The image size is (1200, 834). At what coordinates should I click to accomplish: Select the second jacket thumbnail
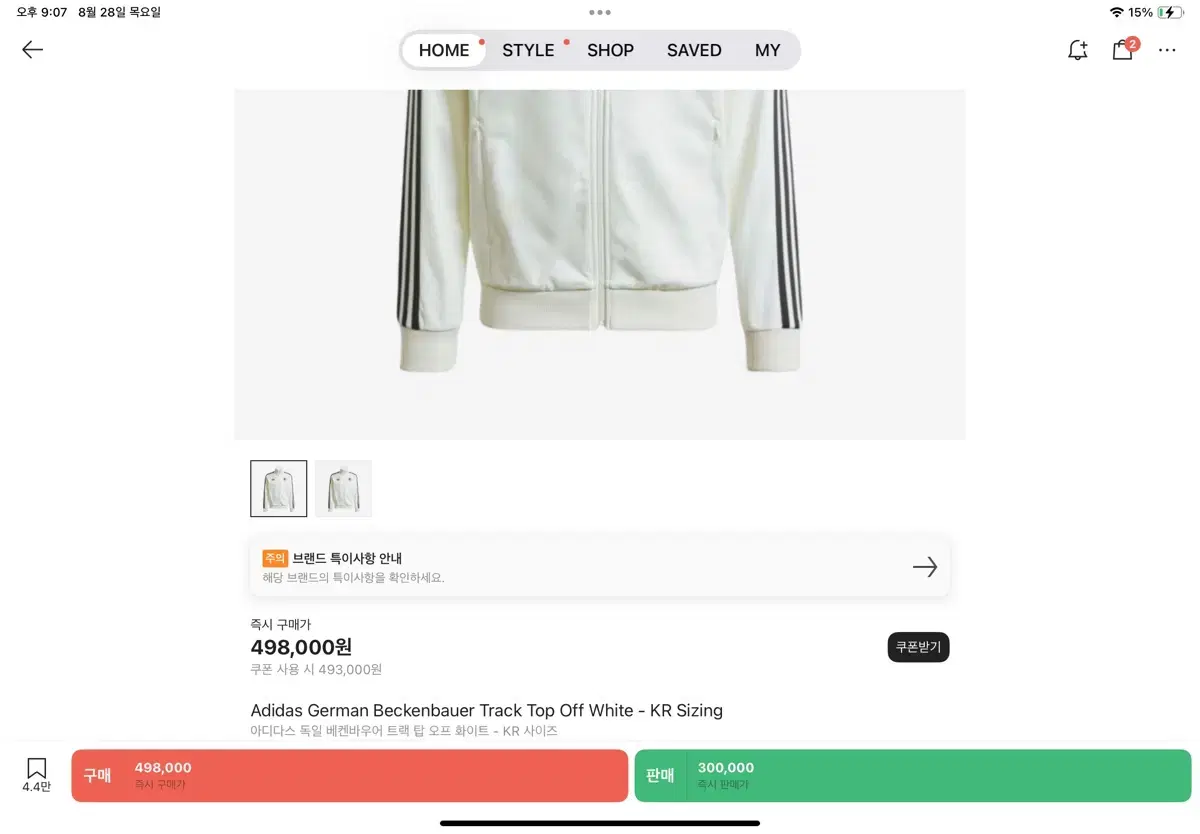point(343,488)
